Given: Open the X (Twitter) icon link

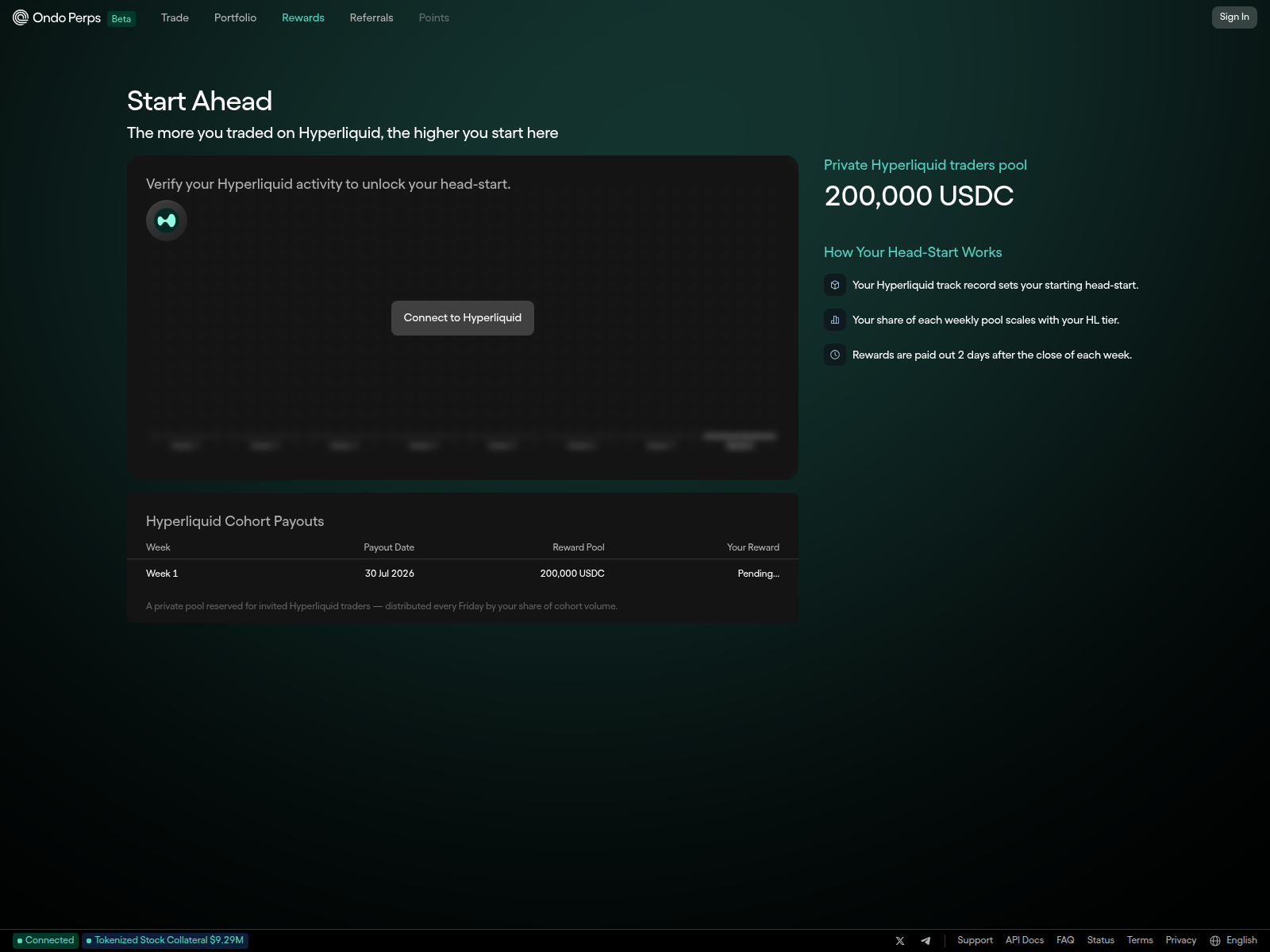Looking at the screenshot, I should tap(900, 941).
